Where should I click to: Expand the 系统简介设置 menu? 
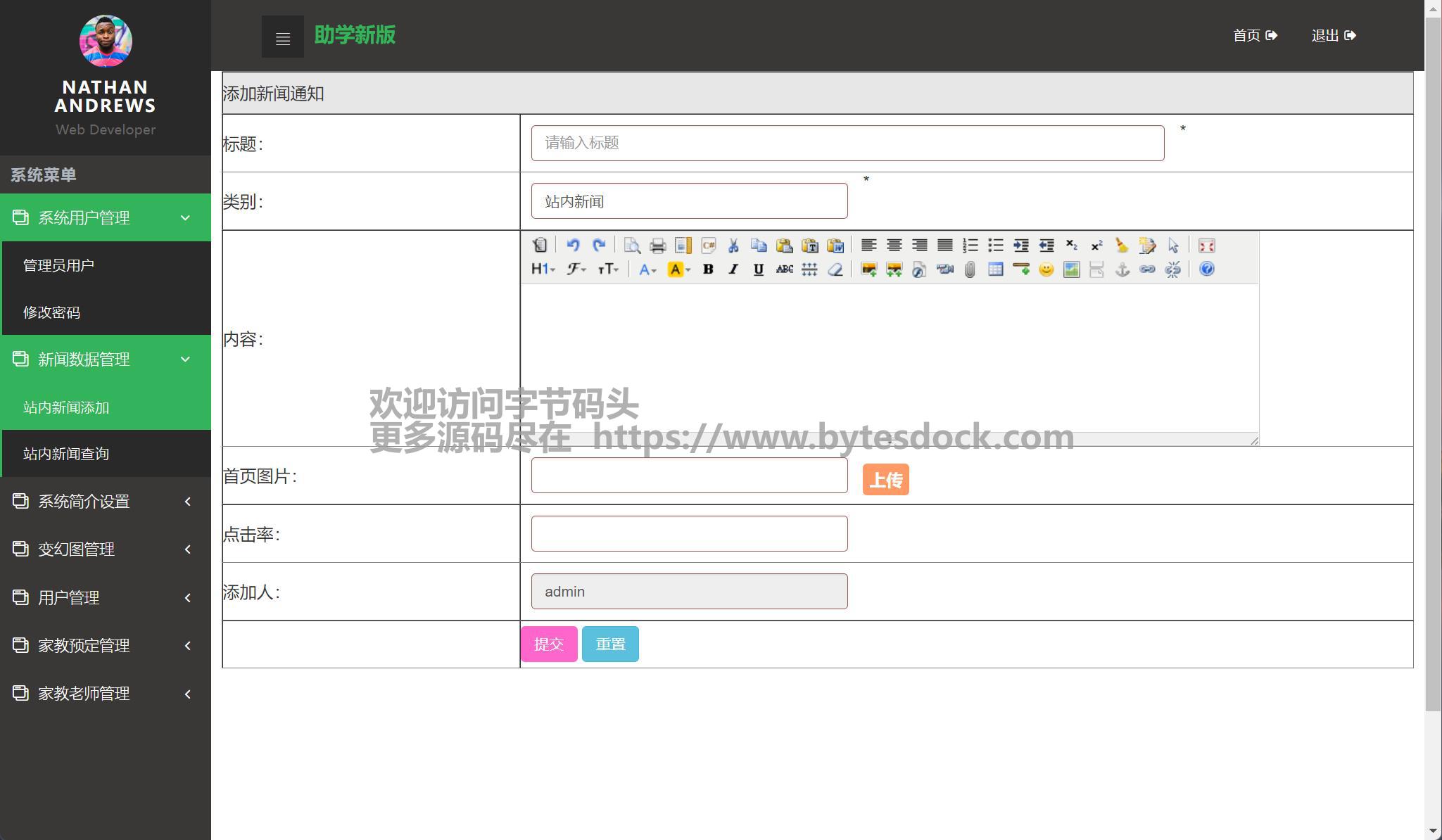click(x=106, y=502)
